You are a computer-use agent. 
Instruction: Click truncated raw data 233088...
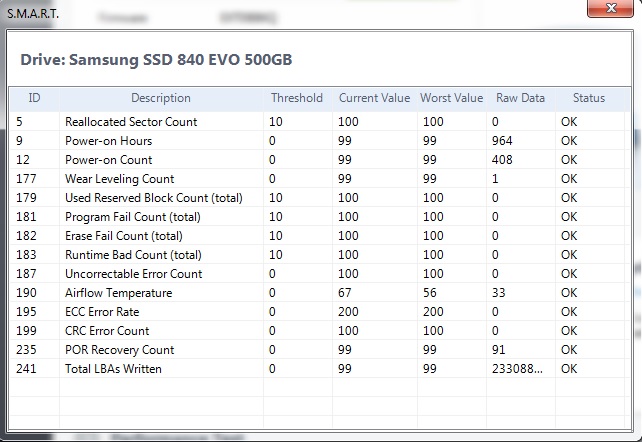click(x=517, y=369)
